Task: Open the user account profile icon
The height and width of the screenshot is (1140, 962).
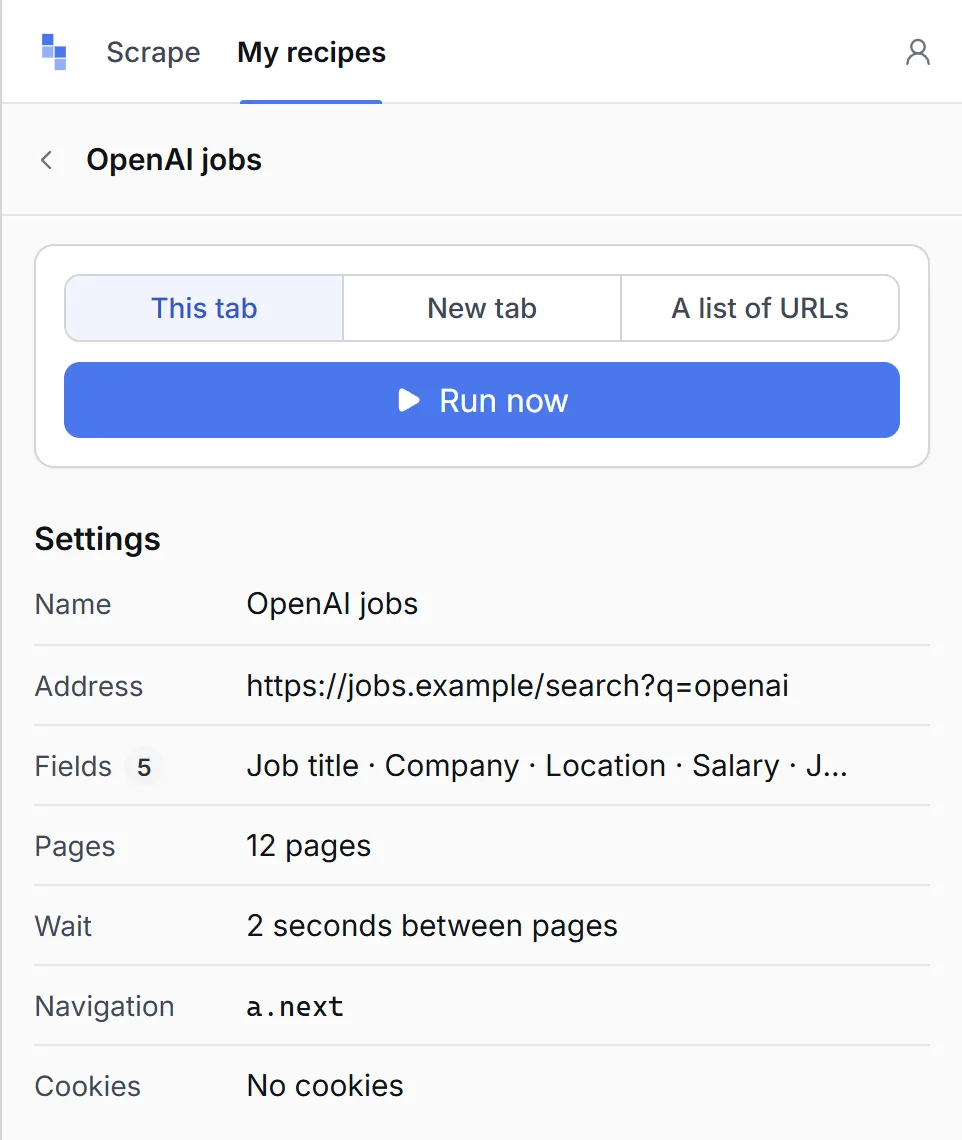Action: 918,52
